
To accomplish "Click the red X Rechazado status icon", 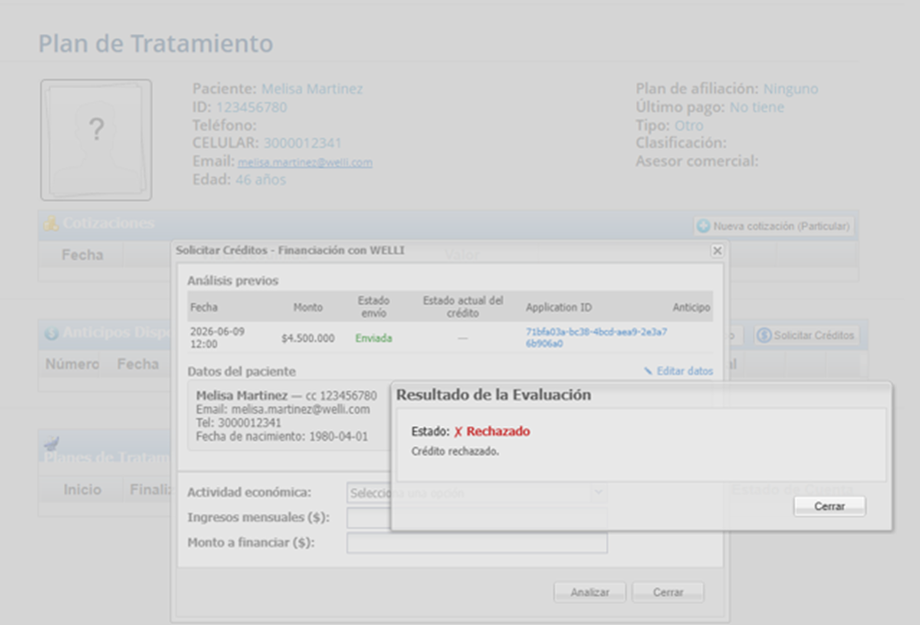I will tap(458, 432).
